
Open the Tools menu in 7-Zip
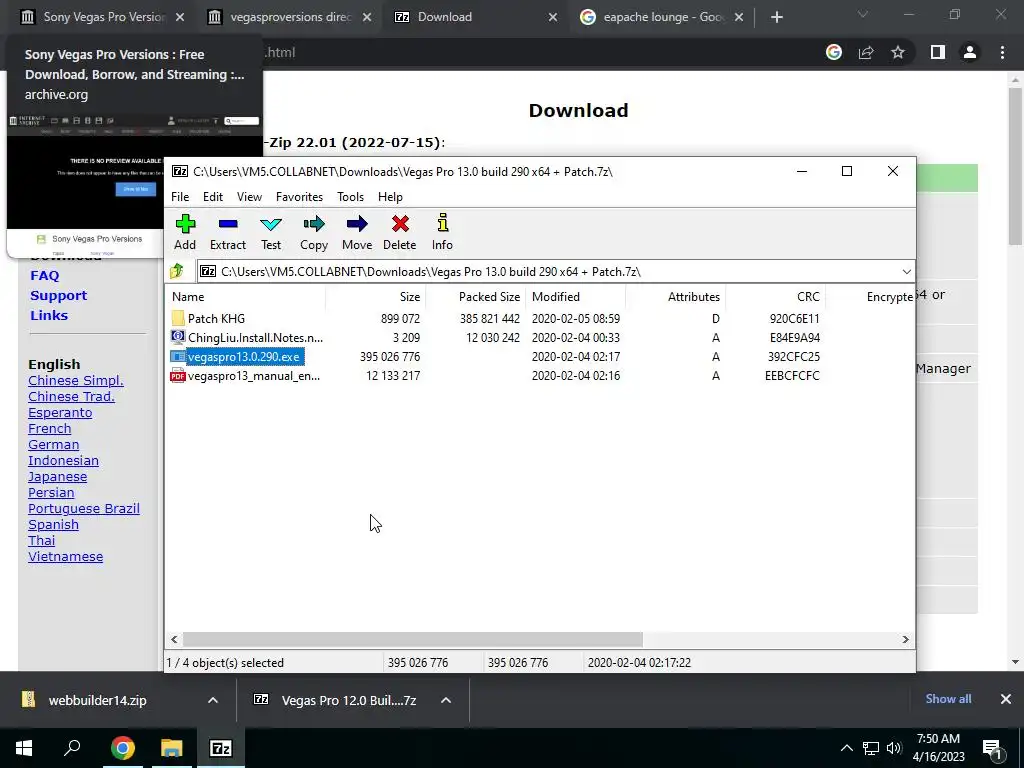click(351, 197)
